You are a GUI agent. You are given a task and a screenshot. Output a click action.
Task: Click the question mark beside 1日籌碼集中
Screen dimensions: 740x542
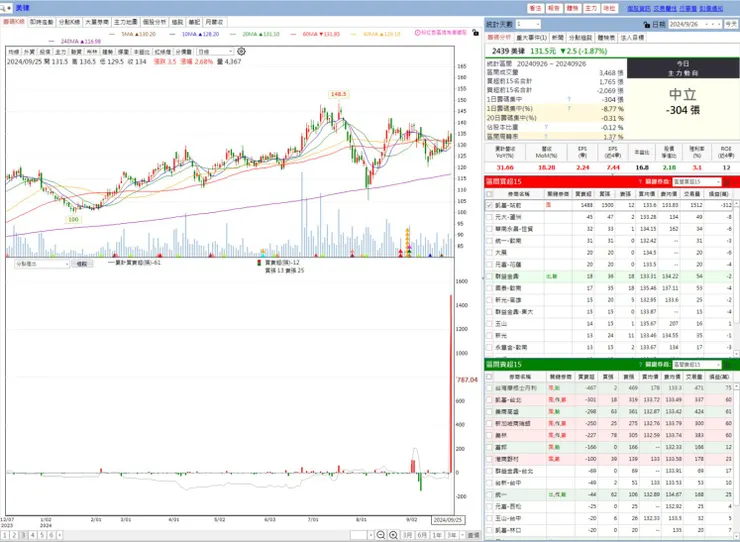point(569,100)
